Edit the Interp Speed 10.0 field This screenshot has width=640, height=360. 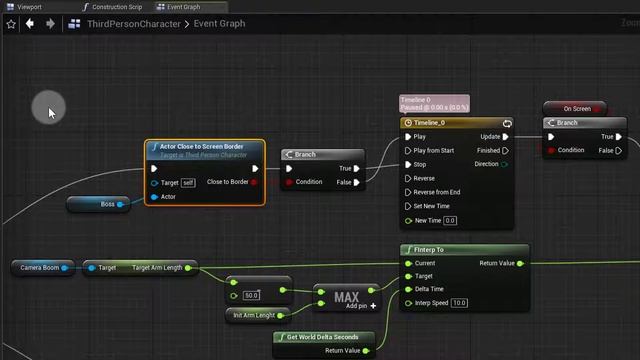click(460, 303)
